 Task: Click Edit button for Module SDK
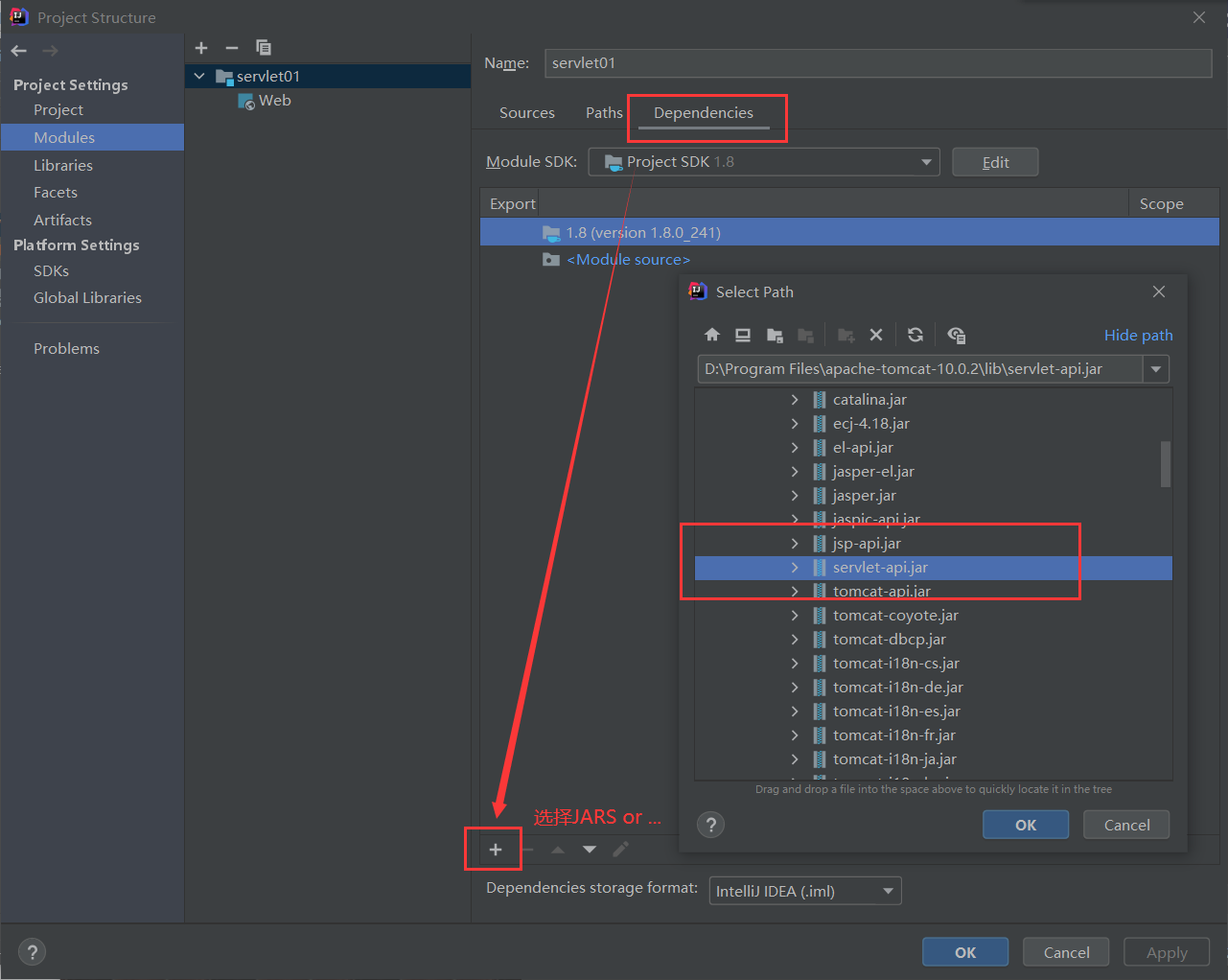pos(995,162)
